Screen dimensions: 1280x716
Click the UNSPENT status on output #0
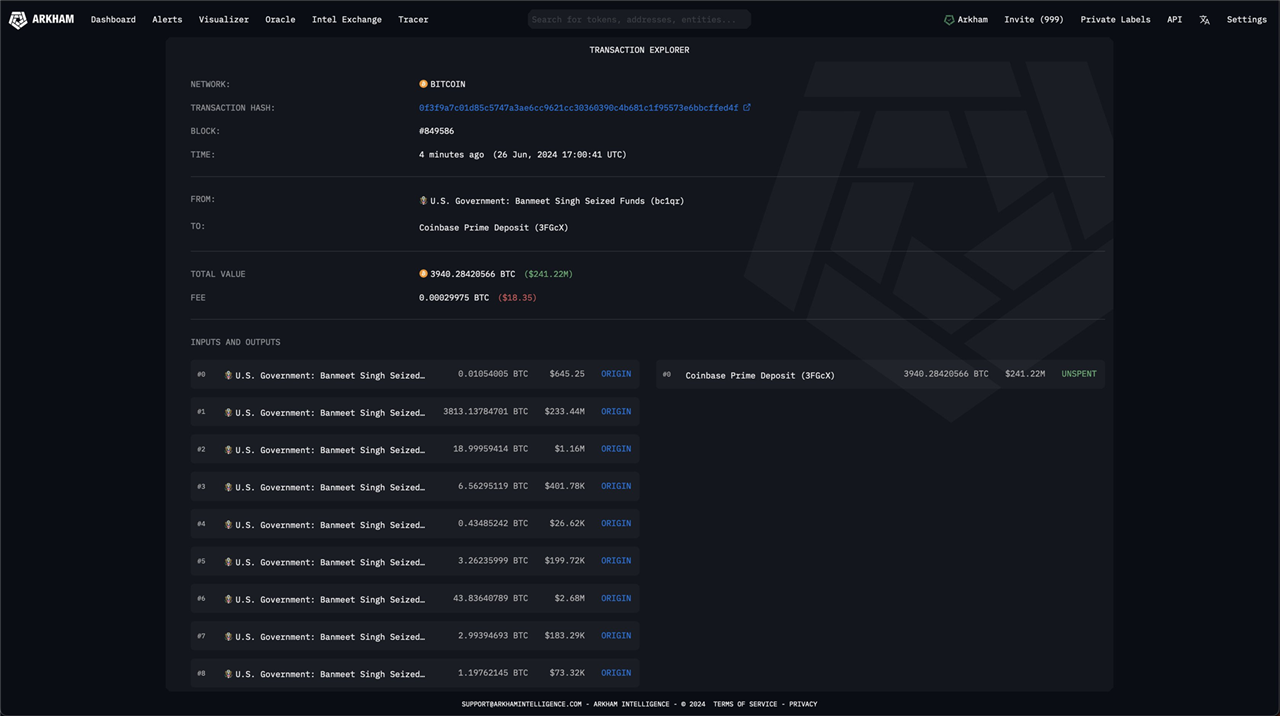(x=1079, y=374)
